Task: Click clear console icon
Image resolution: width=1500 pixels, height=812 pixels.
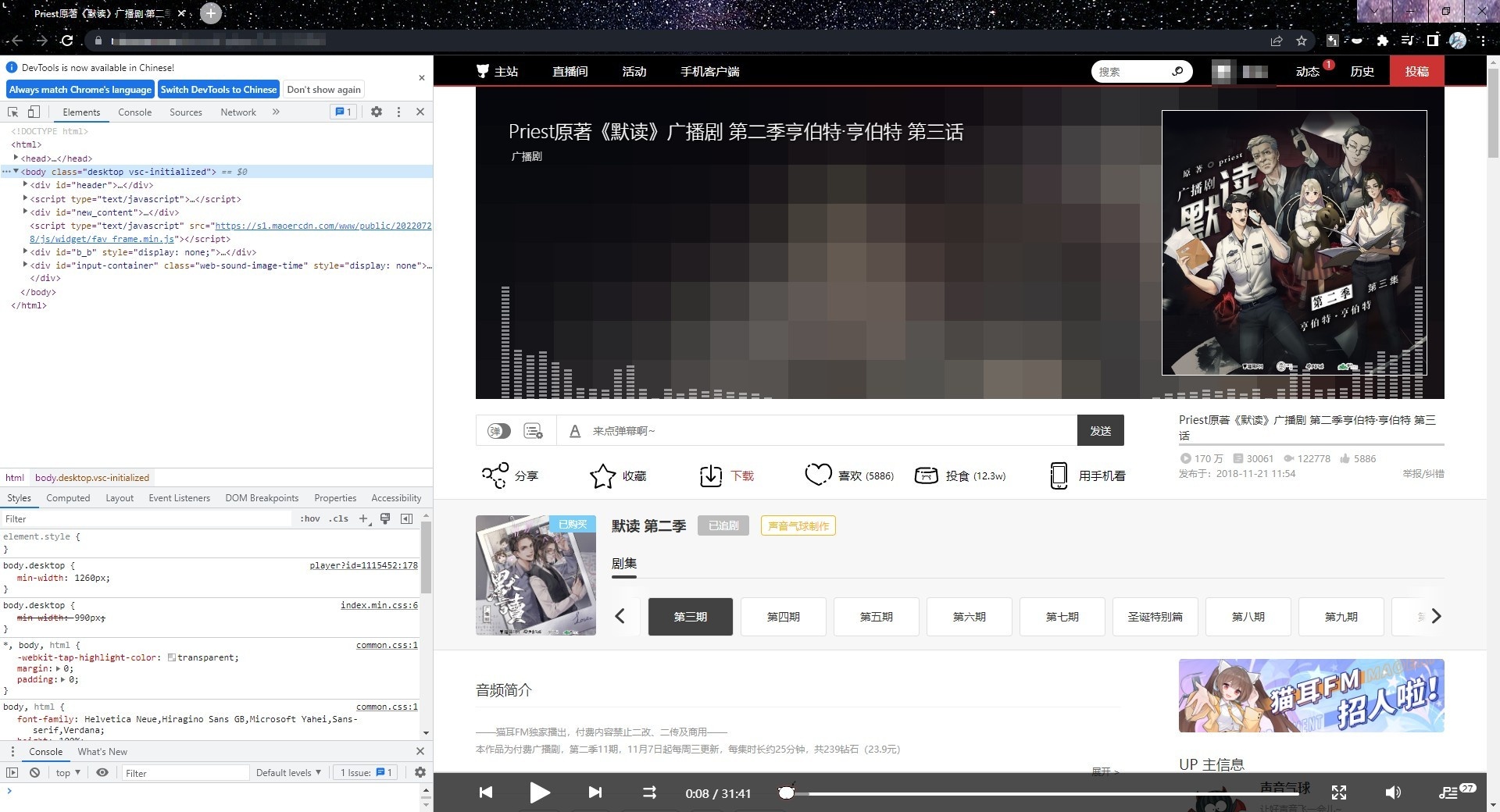Action: point(34,772)
